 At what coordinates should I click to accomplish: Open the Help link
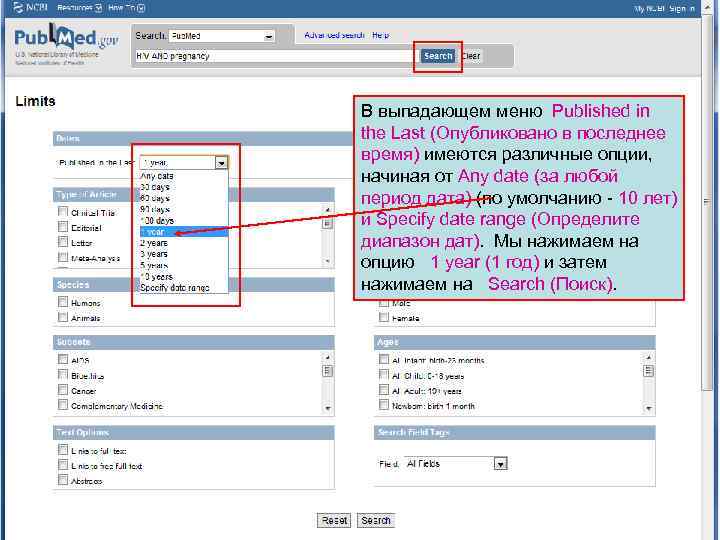click(x=380, y=35)
